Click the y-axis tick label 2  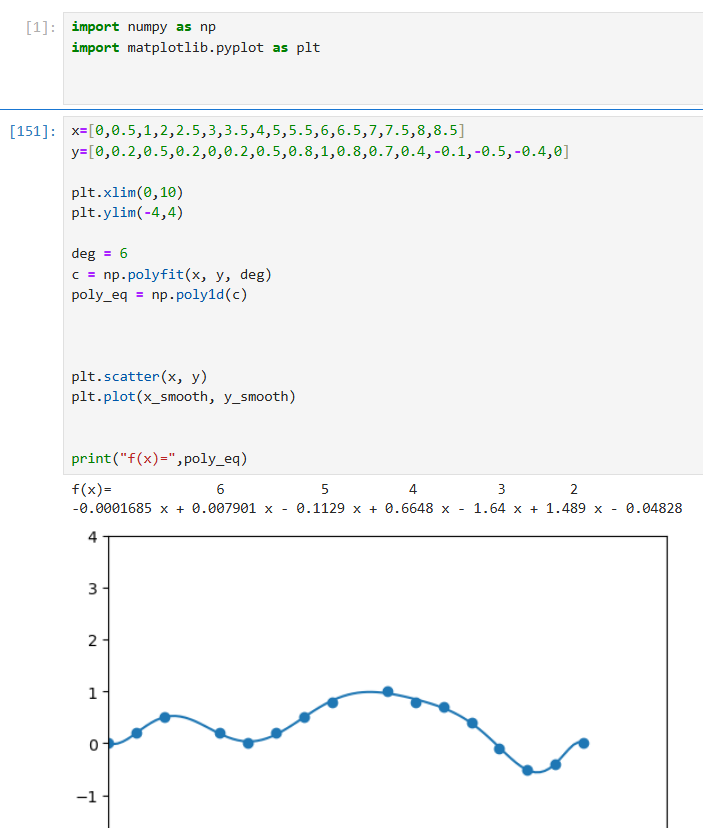coord(93,641)
